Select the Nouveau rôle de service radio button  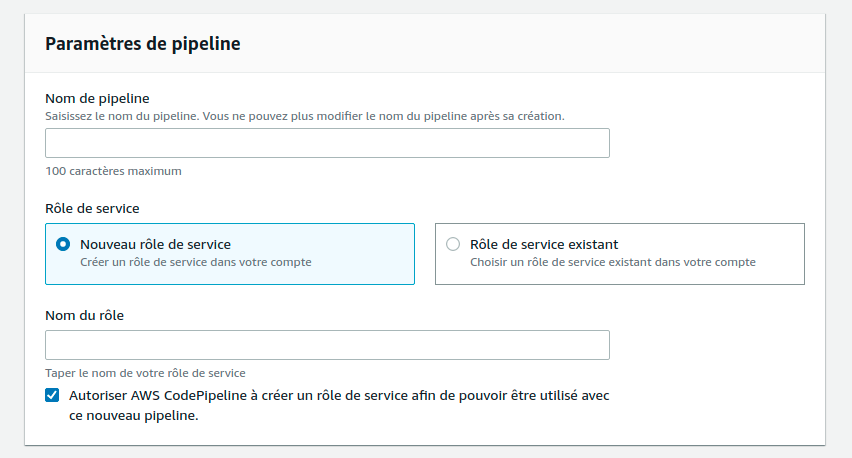[63, 244]
